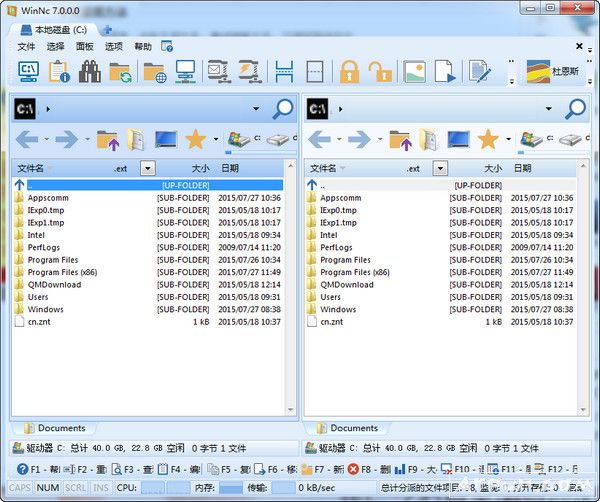Viewport: 600px width, 502px height.
Task: Click the closed padlock encrypt icon
Action: pyautogui.click(x=349, y=72)
